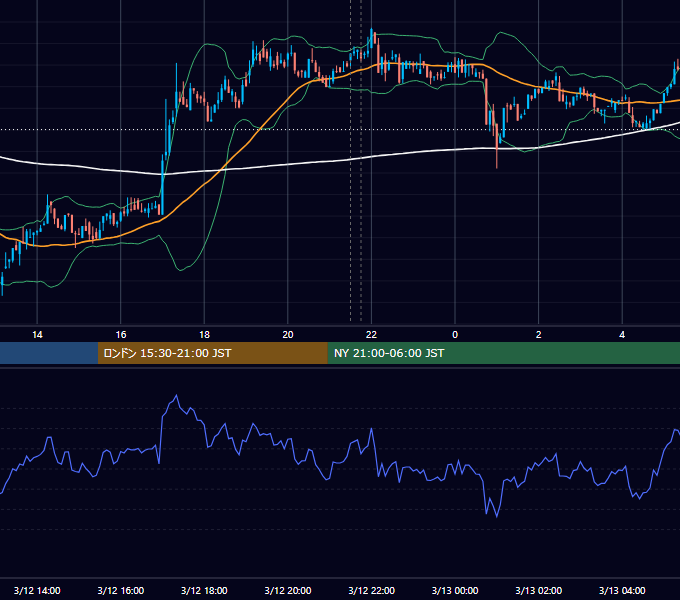Click the 3/12 20:00 date label
Screen dimensions: 680x600
(288, 590)
